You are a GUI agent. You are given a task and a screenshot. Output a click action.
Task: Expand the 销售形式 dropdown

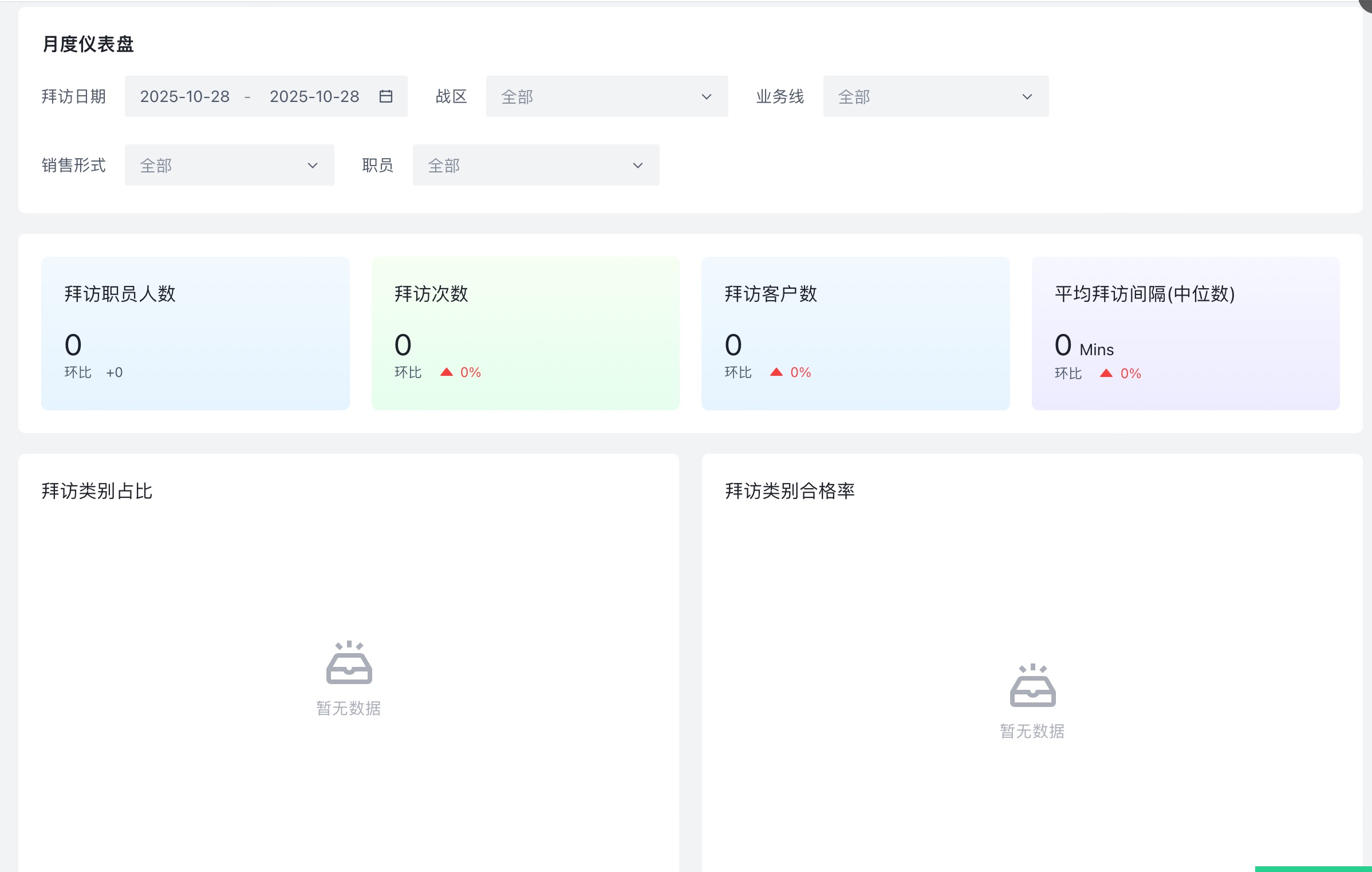[x=228, y=165]
